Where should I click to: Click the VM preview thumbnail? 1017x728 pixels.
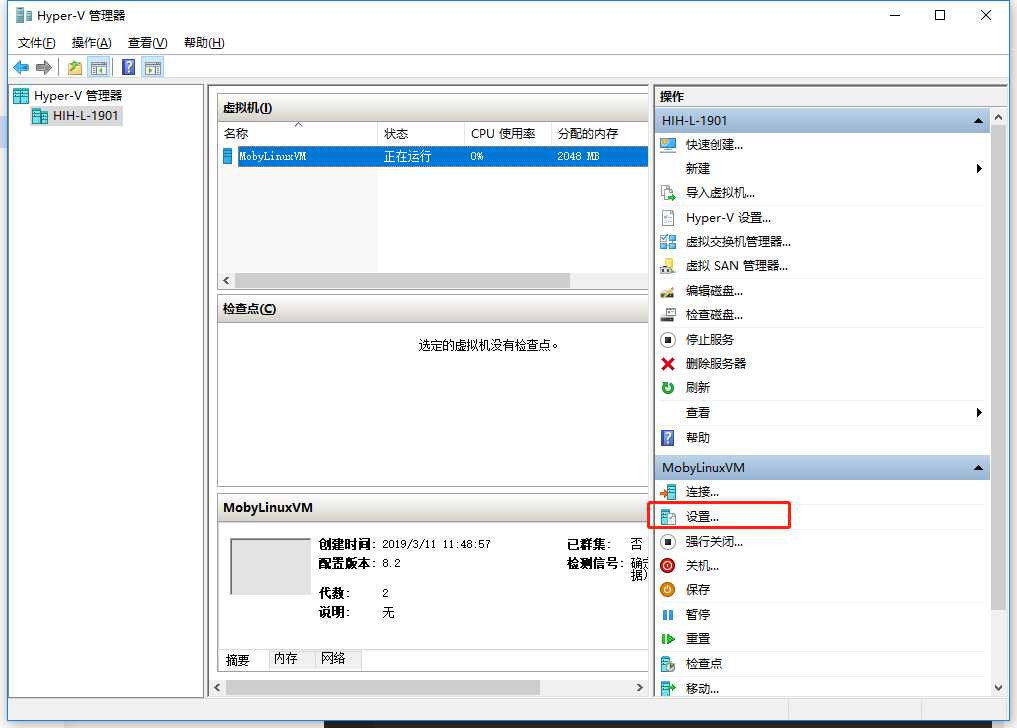[270, 566]
